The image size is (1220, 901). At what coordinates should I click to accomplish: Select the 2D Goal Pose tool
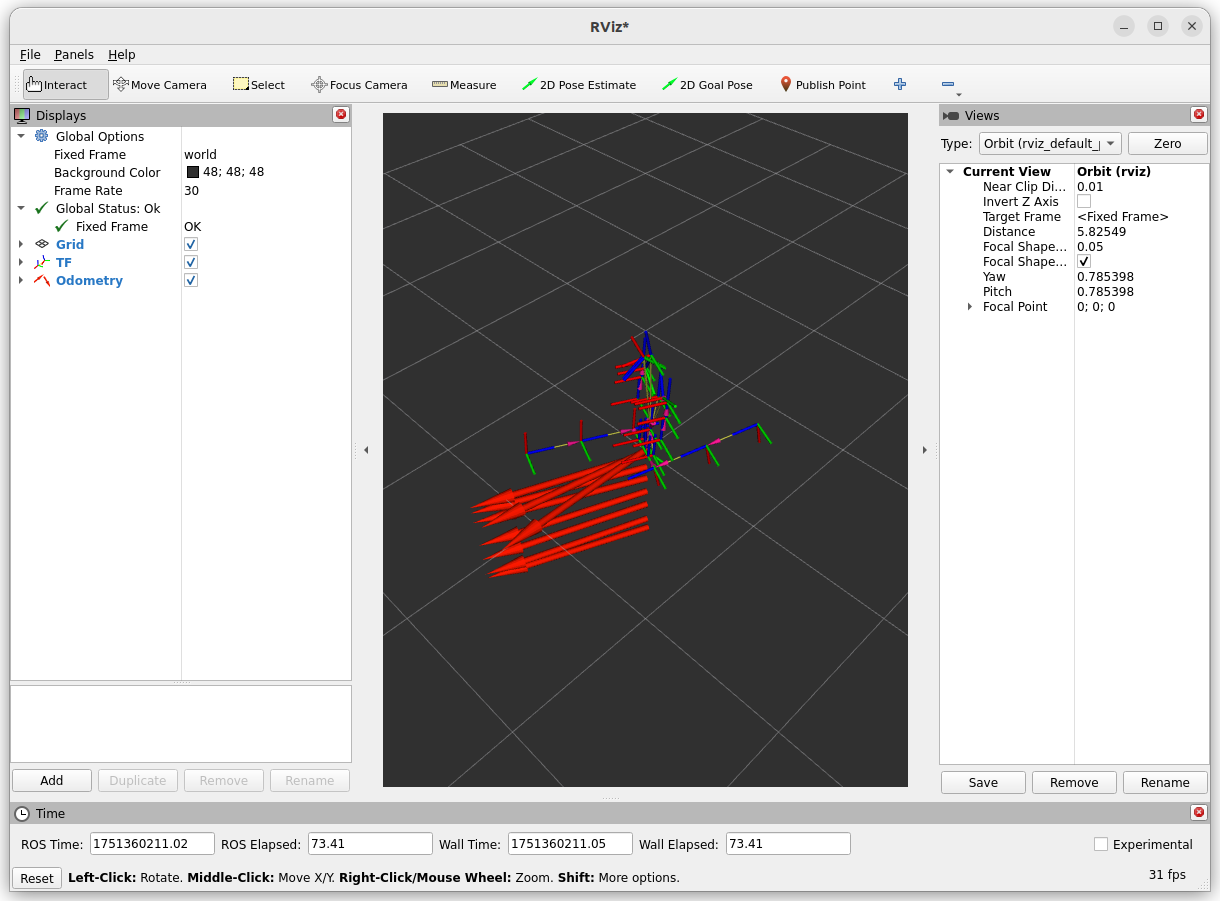pos(707,85)
